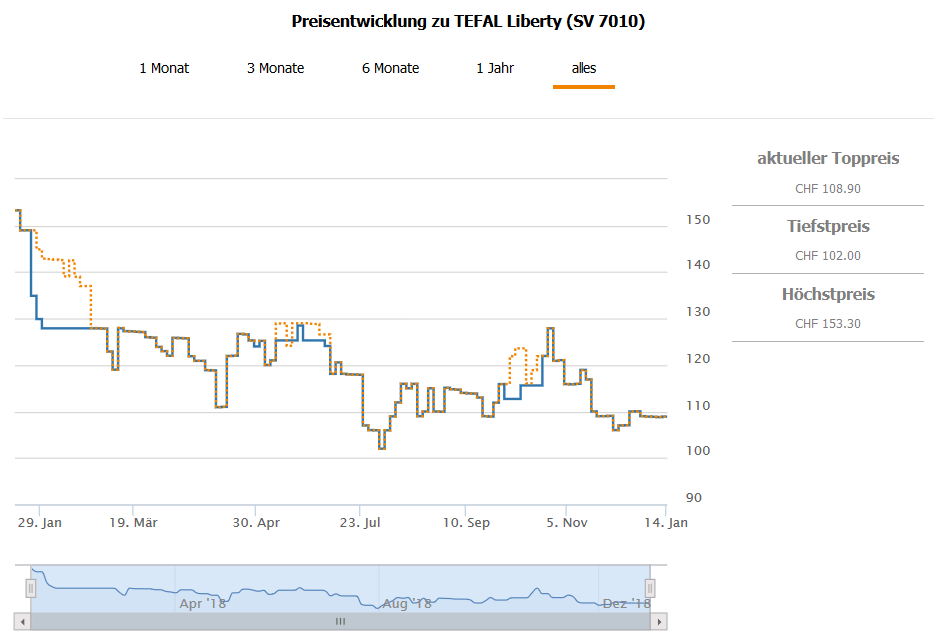936x641 pixels.
Task: Click the 5. Nov label on the x-axis
Action: 567,523
